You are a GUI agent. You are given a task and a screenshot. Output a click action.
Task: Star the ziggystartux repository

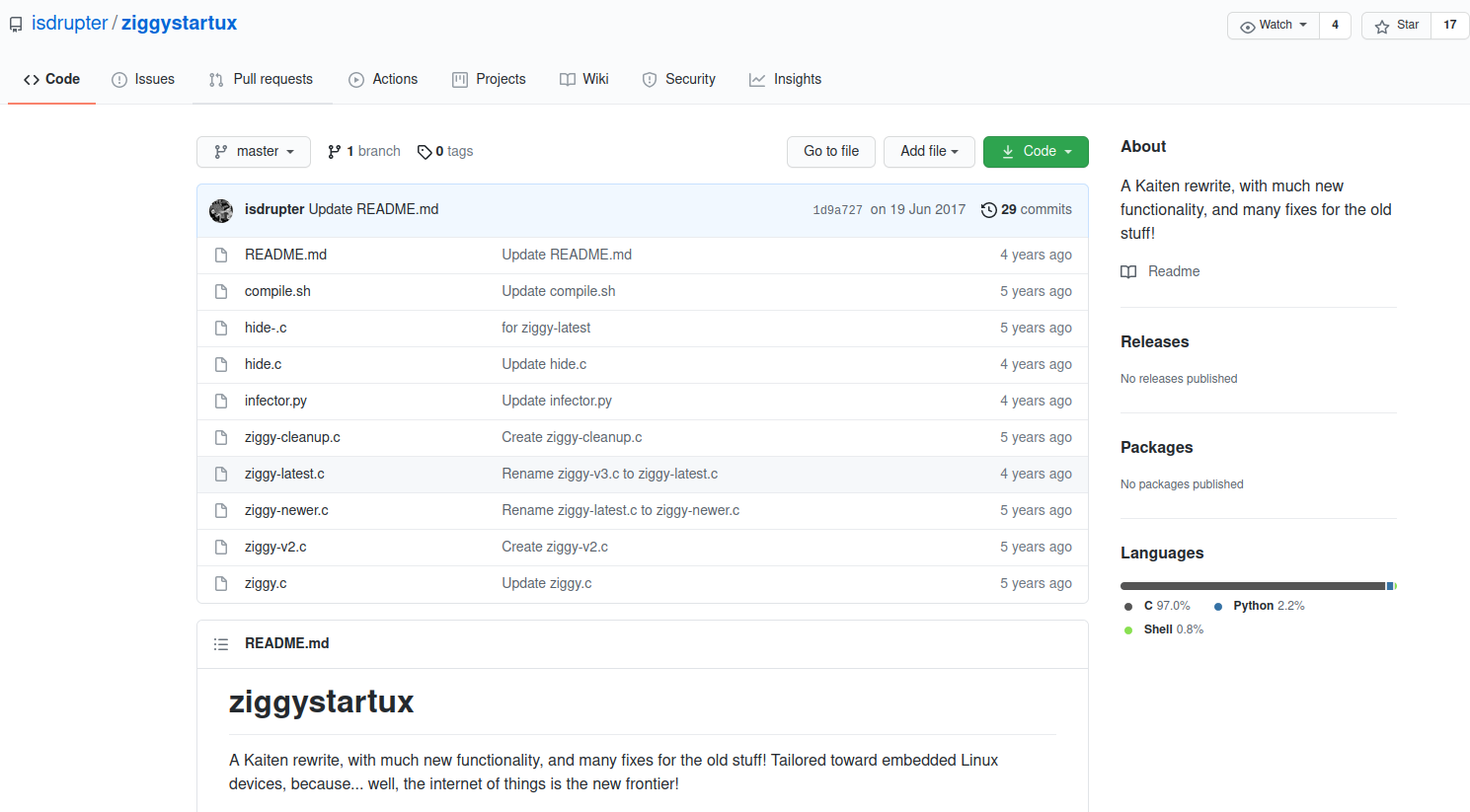tap(1396, 26)
